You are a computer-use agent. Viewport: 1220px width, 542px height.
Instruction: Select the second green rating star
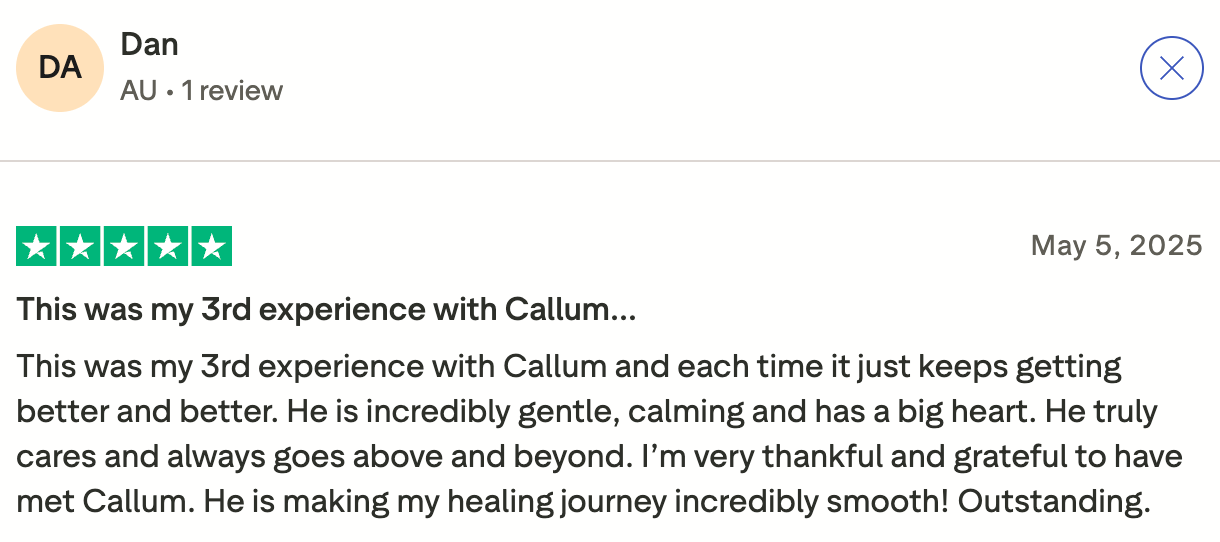tap(81, 247)
